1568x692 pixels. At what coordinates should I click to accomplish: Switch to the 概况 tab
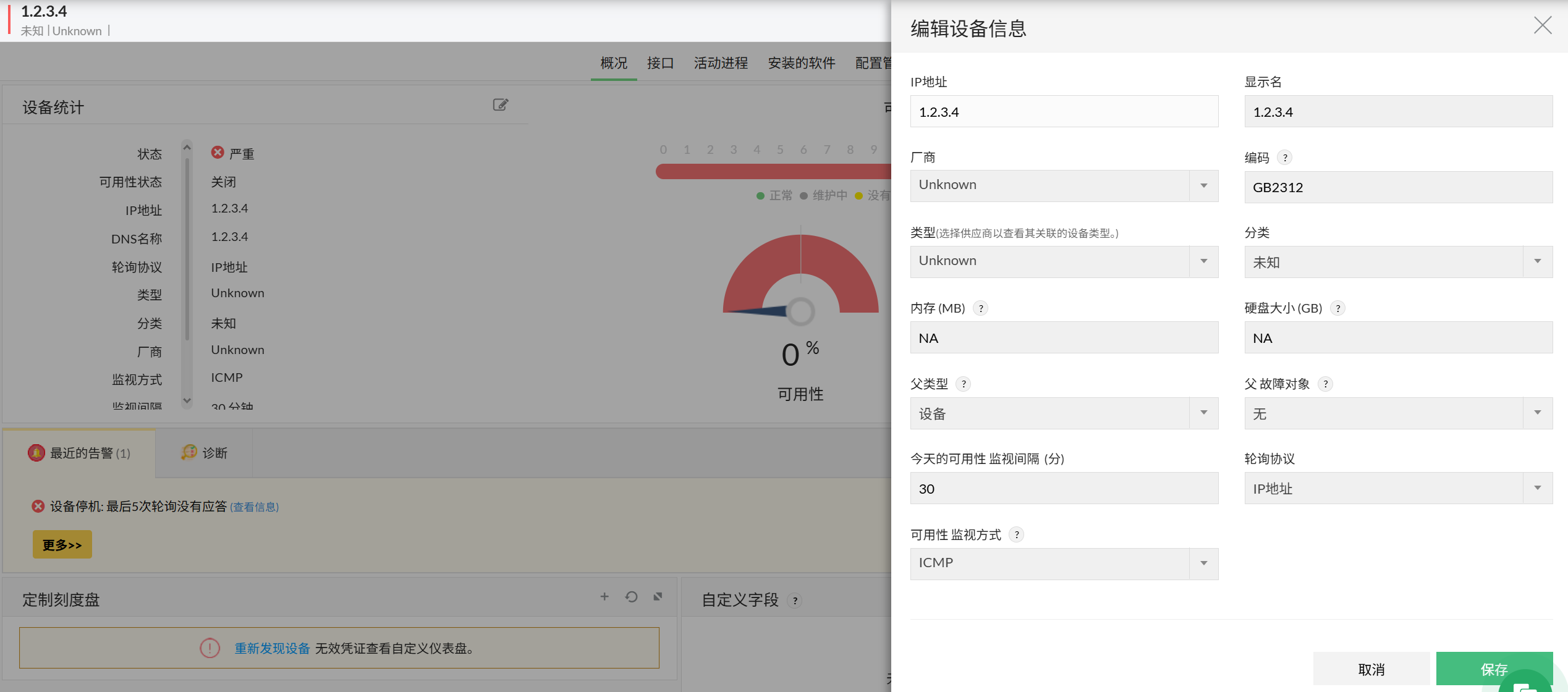tap(614, 63)
